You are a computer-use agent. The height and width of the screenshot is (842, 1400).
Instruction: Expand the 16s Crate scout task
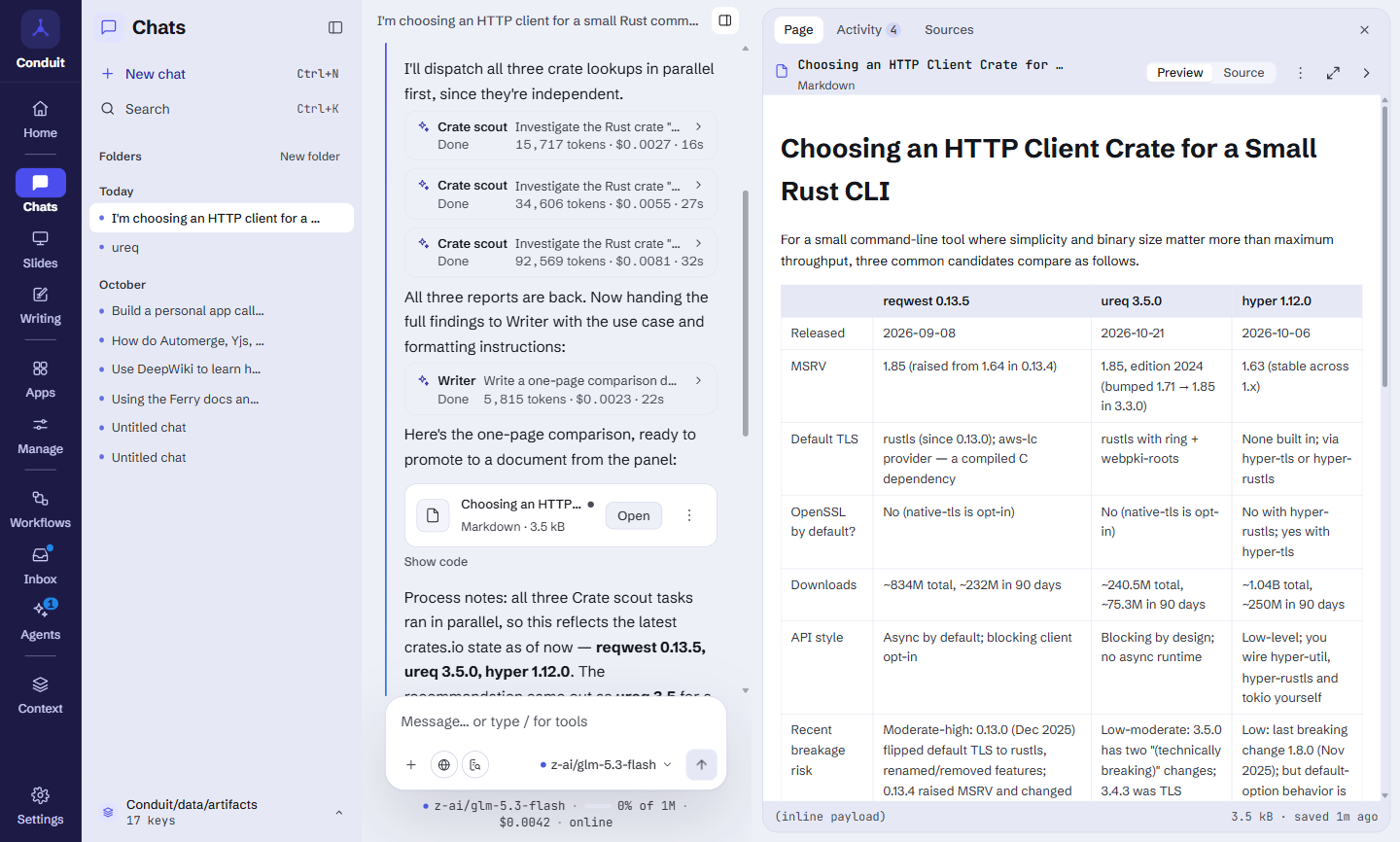pyautogui.click(x=561, y=135)
